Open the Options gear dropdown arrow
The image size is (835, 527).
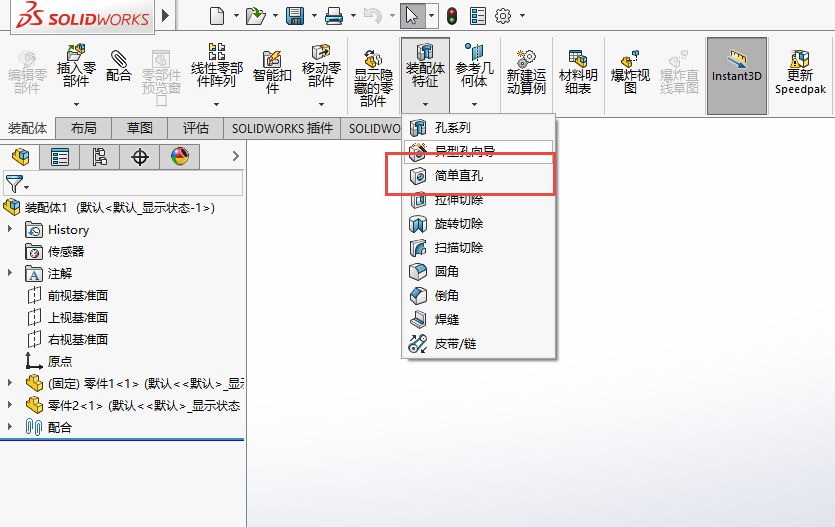522,15
